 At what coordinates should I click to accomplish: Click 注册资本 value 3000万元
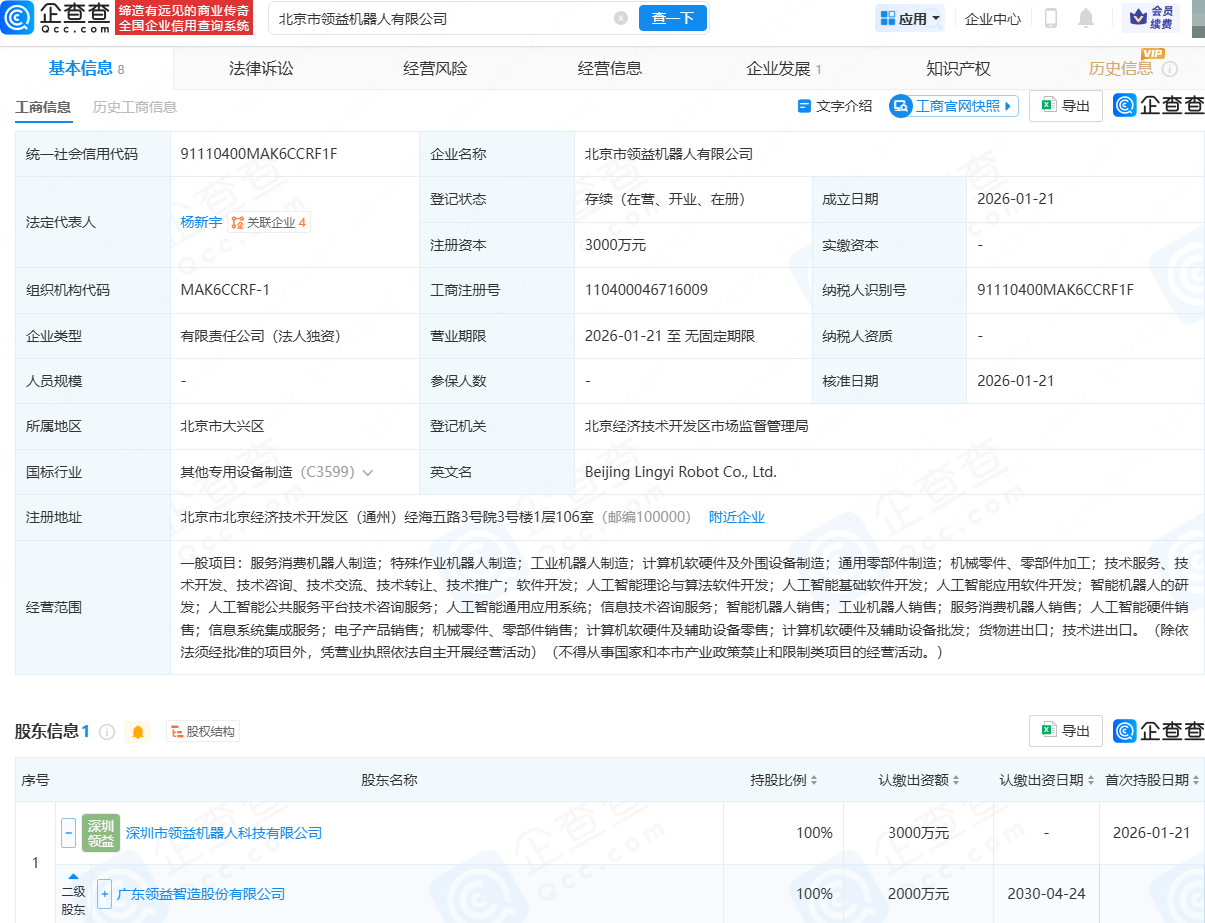click(615, 245)
